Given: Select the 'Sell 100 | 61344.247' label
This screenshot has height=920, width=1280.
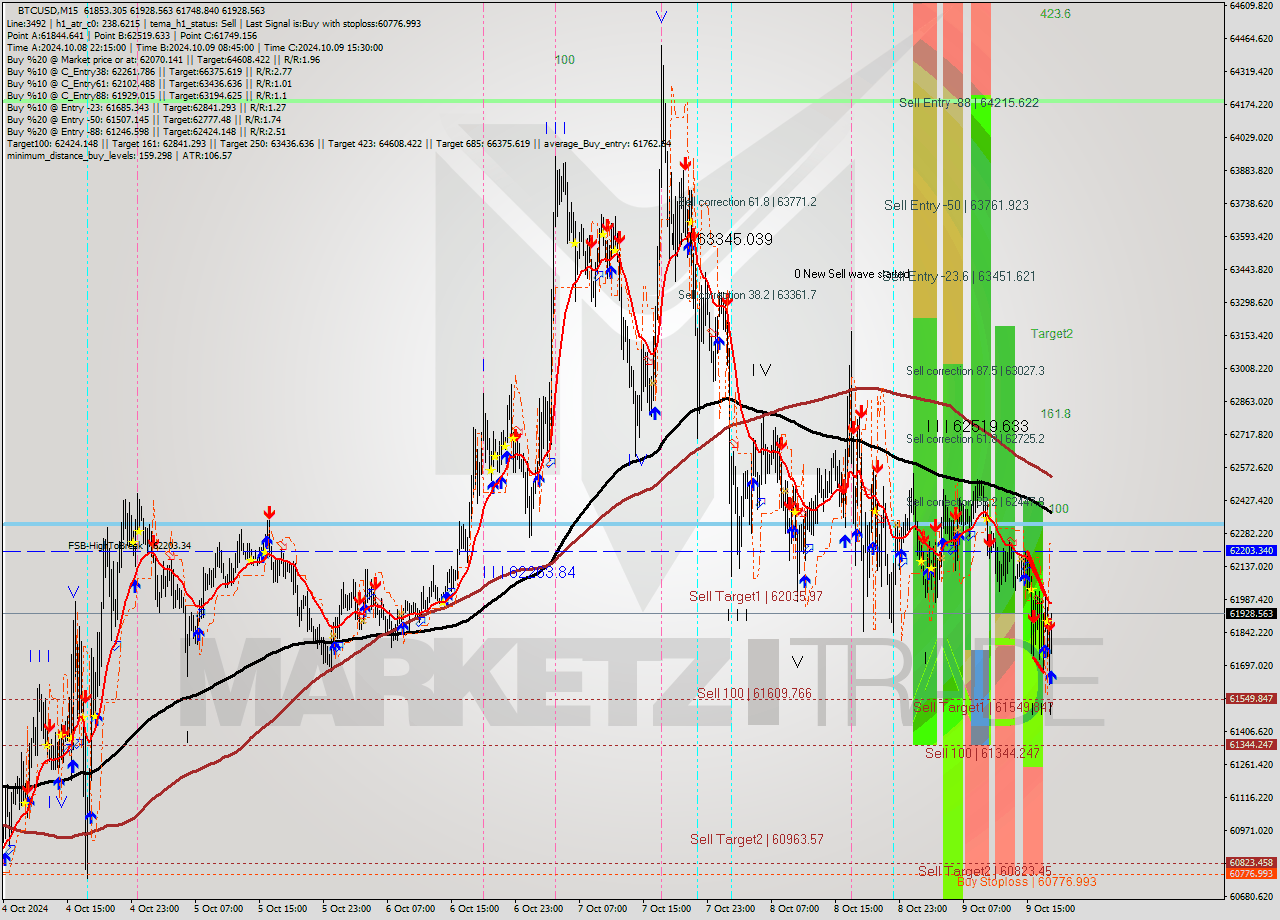Looking at the screenshot, I should [x=982, y=753].
